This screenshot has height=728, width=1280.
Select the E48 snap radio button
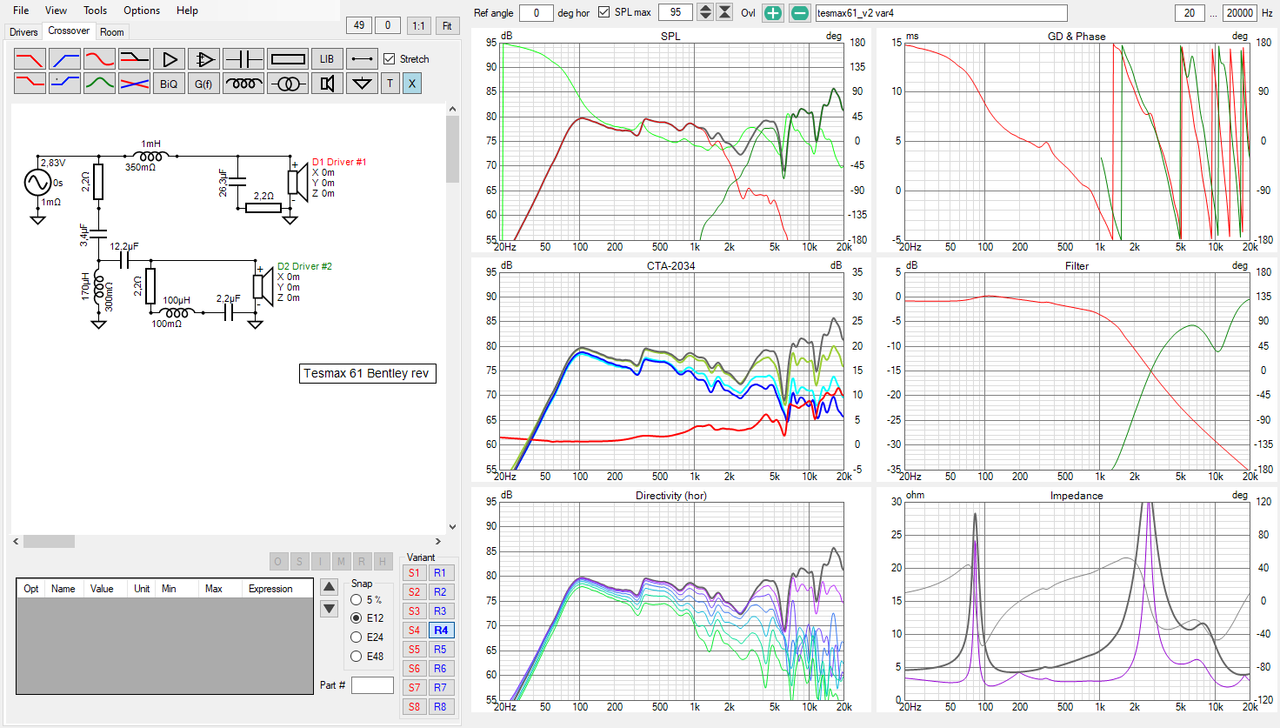coord(357,656)
